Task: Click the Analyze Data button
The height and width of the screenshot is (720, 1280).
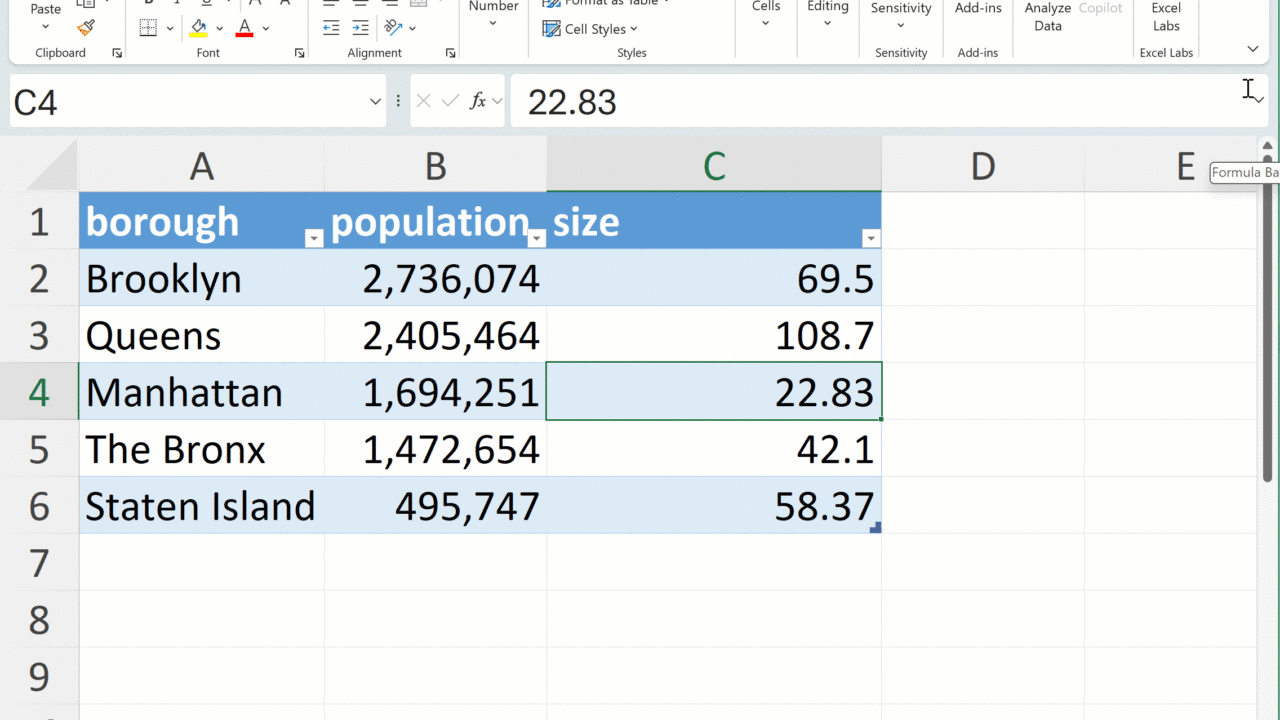Action: 1047,17
